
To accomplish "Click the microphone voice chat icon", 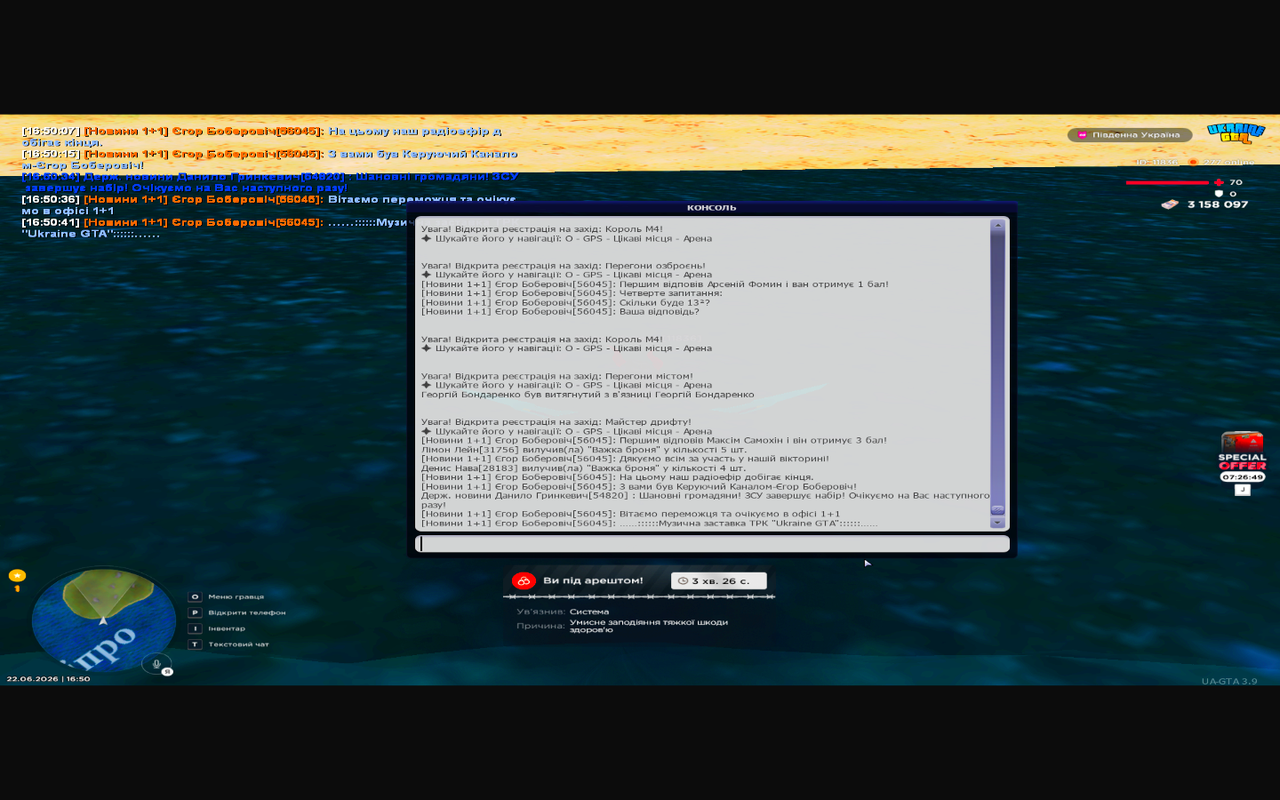I will point(156,663).
